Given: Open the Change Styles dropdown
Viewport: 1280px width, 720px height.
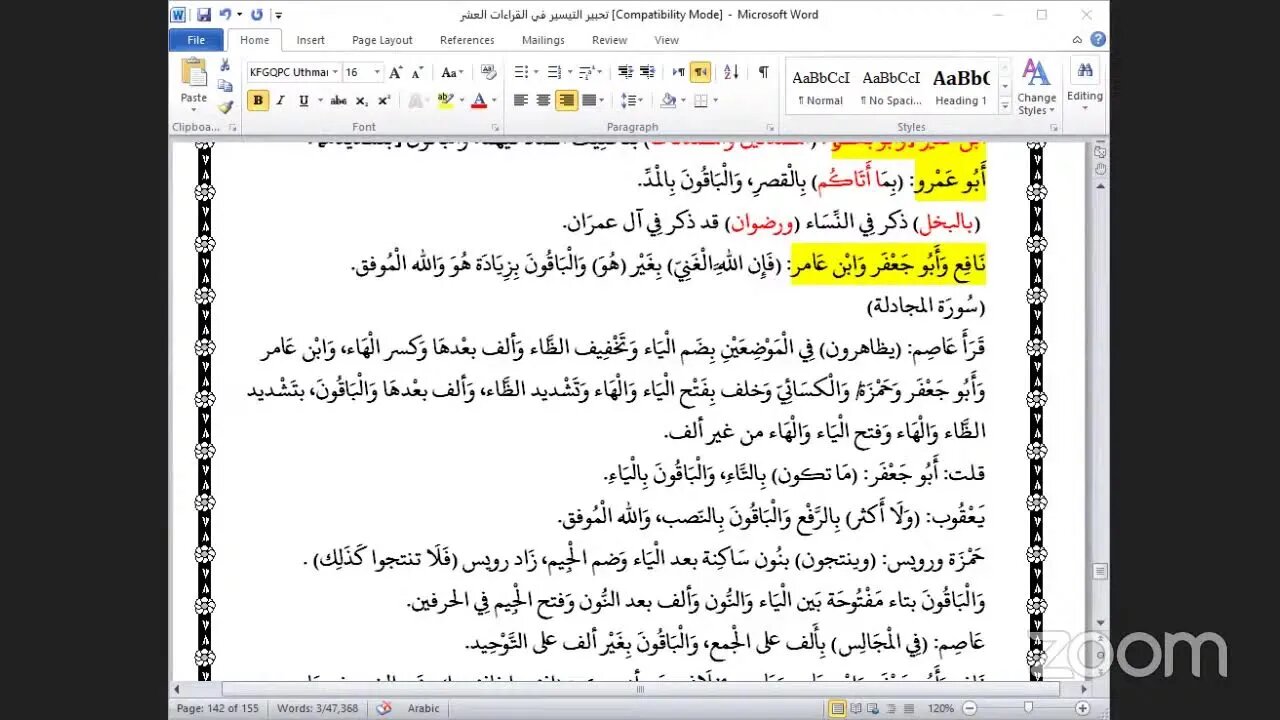Looking at the screenshot, I should click(x=1036, y=87).
